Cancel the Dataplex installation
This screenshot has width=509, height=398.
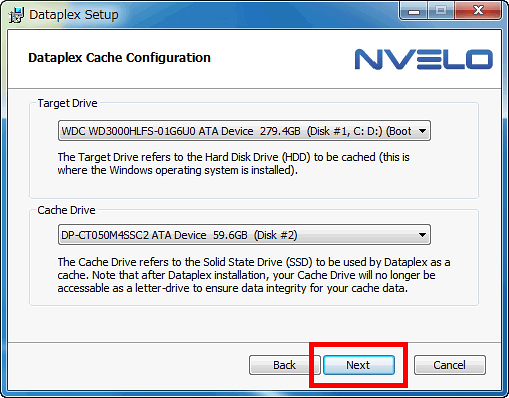[449, 365]
